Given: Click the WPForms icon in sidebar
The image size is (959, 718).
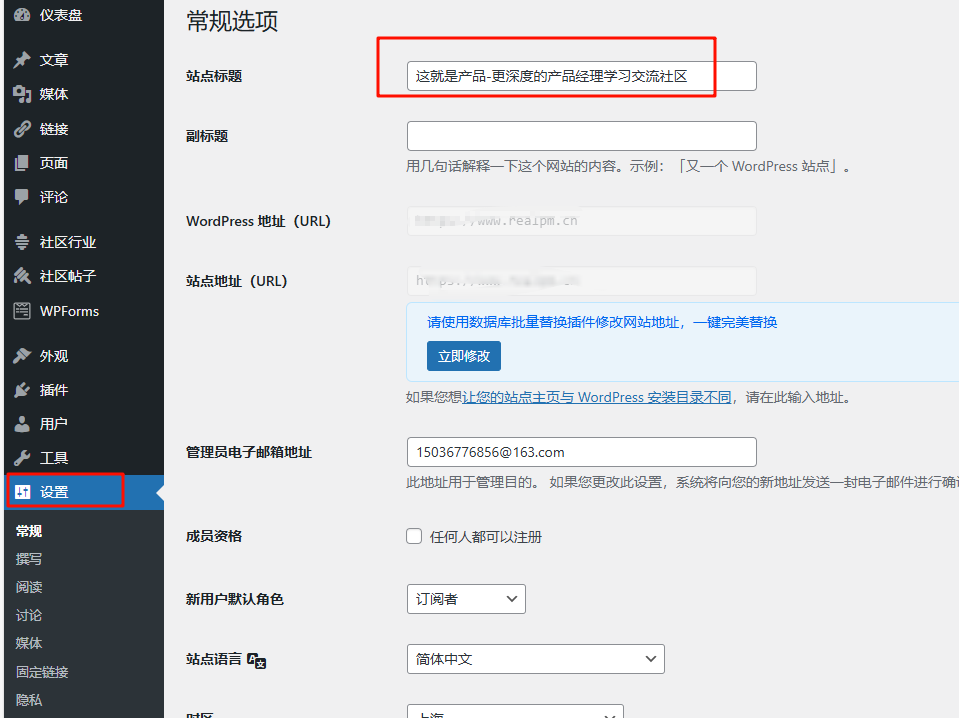Looking at the screenshot, I should 22,311.
